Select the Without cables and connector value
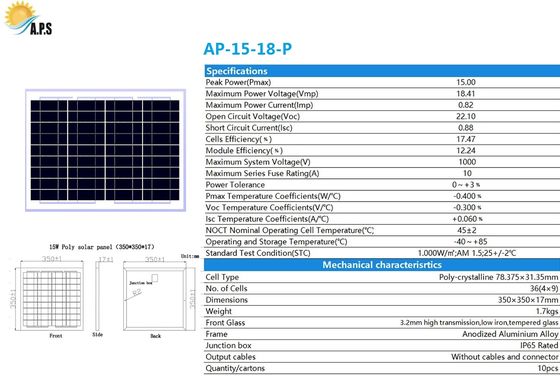Viewport: 560px width, 376px height. point(505,357)
